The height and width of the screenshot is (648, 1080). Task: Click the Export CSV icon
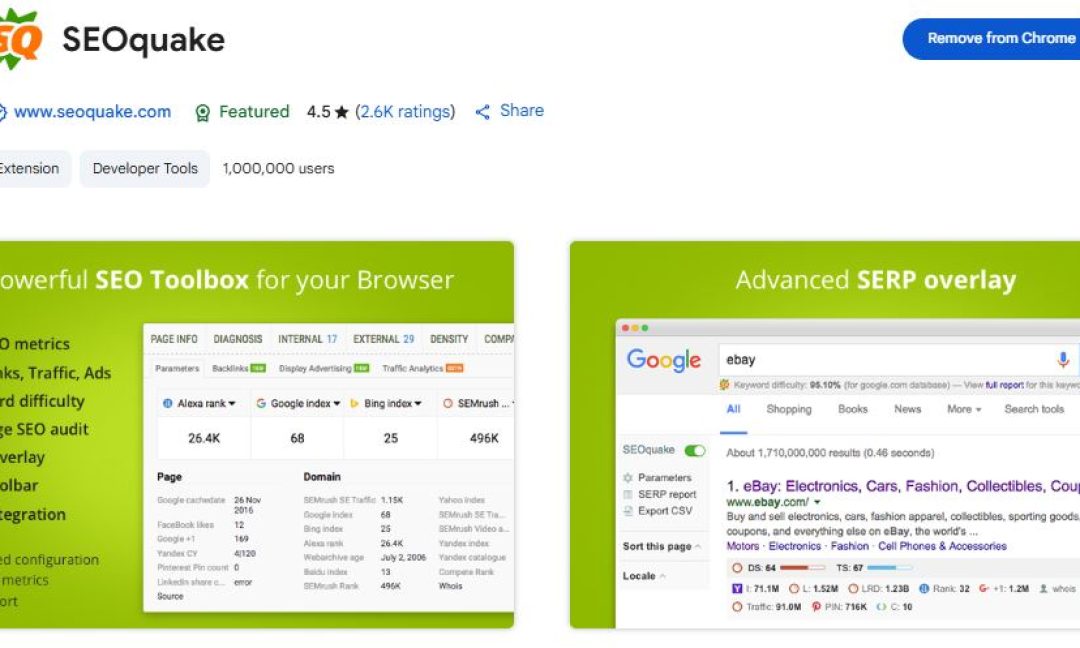click(627, 511)
